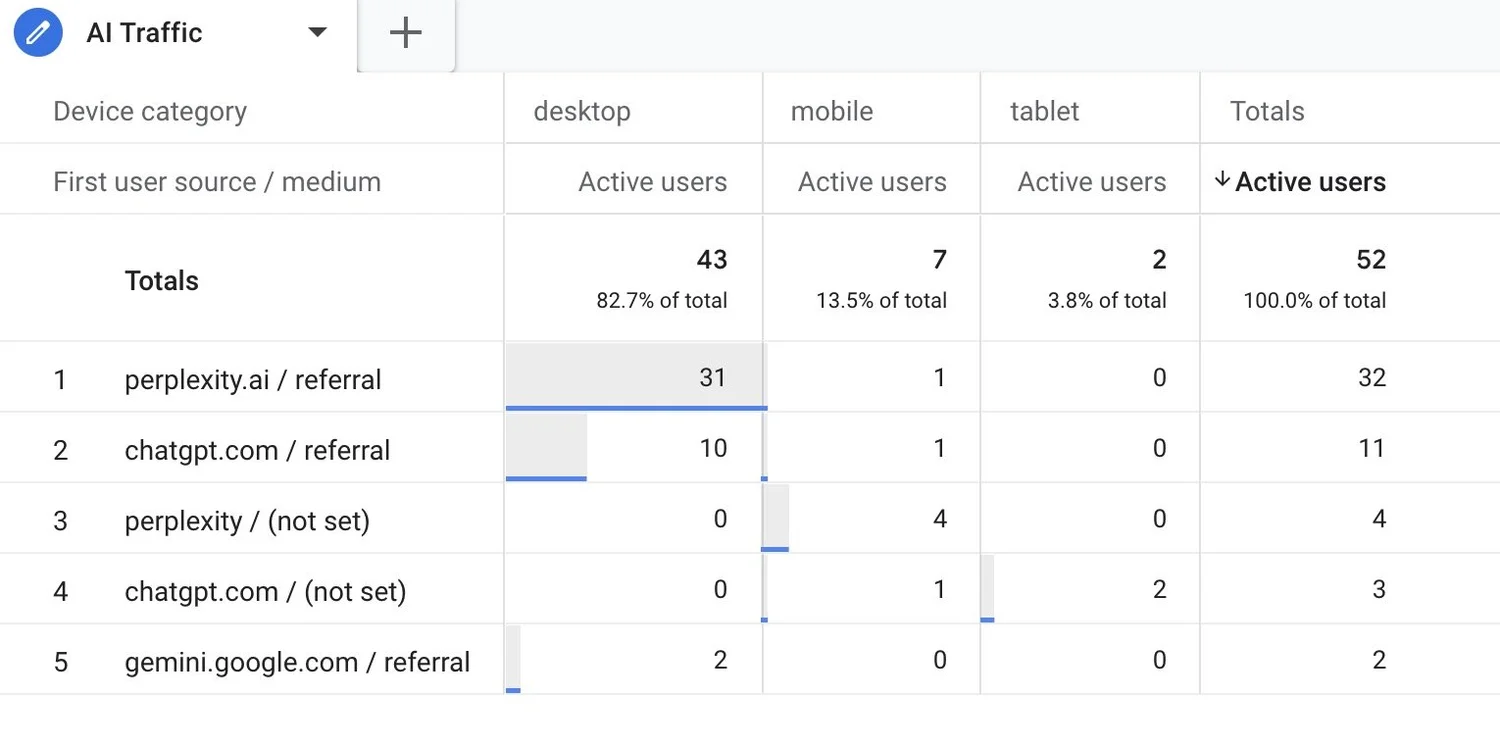
Task: Click the First user source / medium header
Action: (216, 181)
